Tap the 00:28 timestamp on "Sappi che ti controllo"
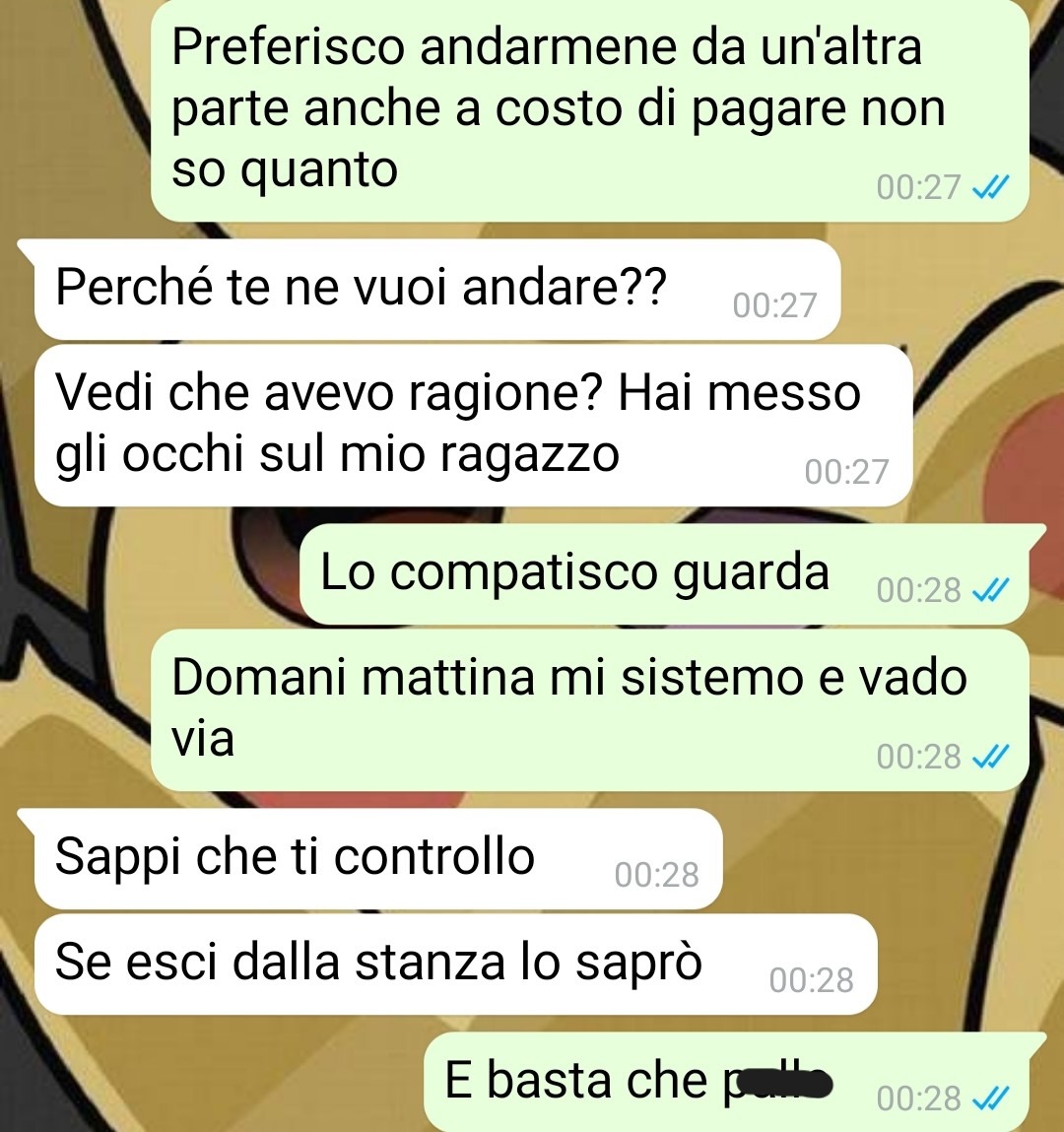The image size is (1064, 1132). (657, 875)
